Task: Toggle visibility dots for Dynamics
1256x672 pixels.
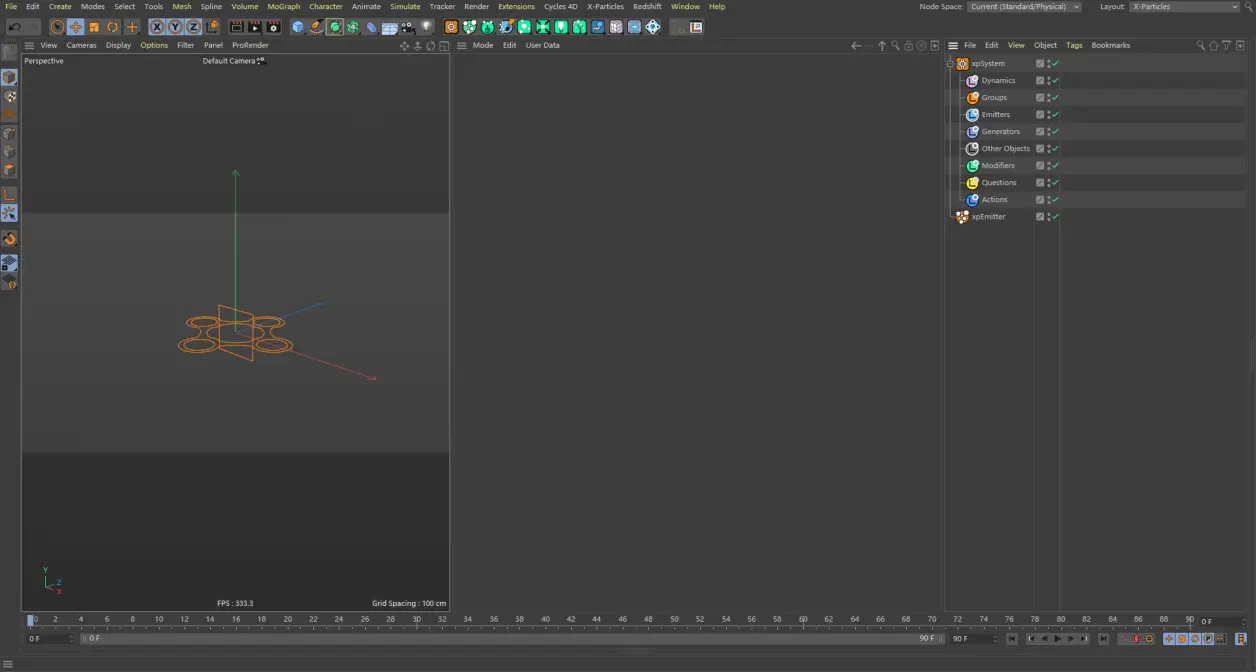Action: pyautogui.click(x=1048, y=80)
